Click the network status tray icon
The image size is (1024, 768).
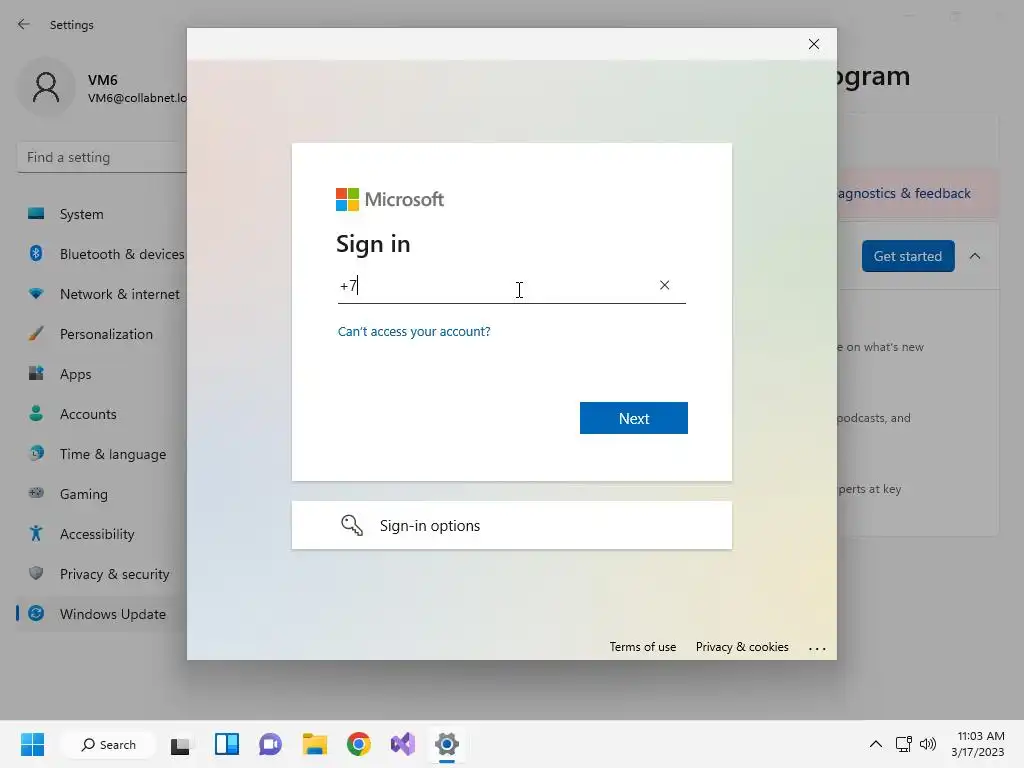904,744
